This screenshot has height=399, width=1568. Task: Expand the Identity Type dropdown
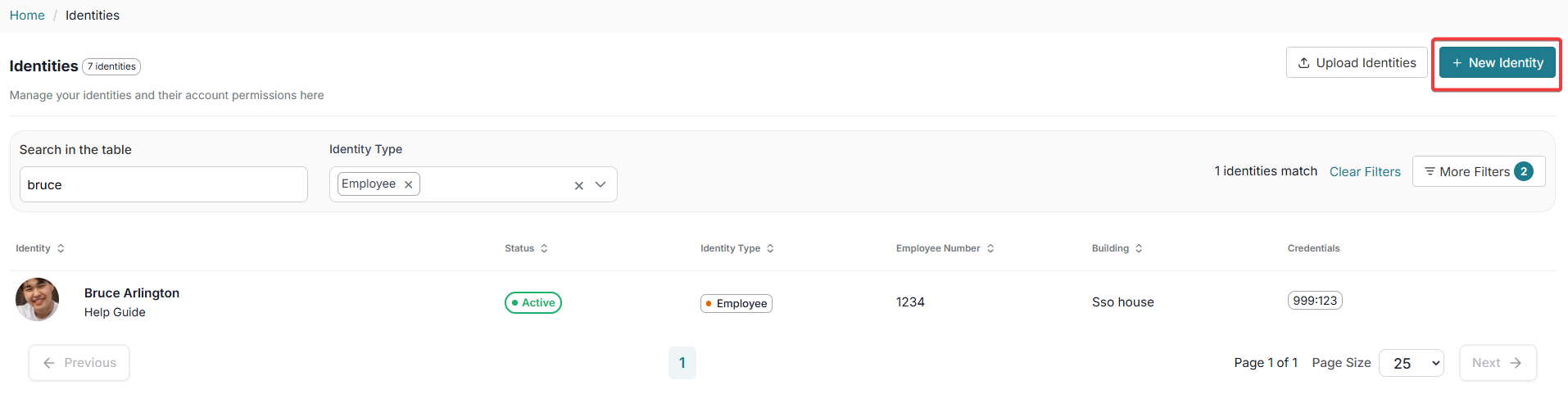point(600,185)
